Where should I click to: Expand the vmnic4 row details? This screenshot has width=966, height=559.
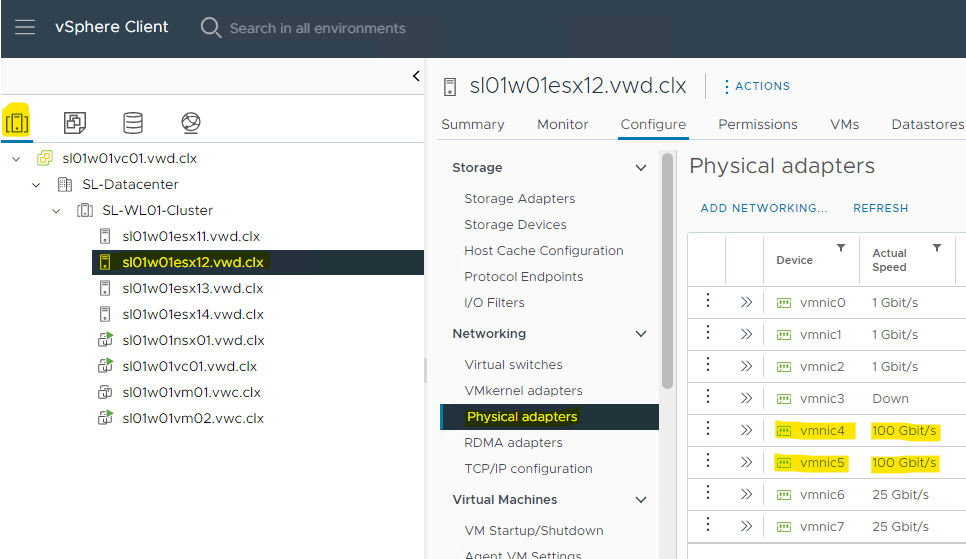[745, 431]
